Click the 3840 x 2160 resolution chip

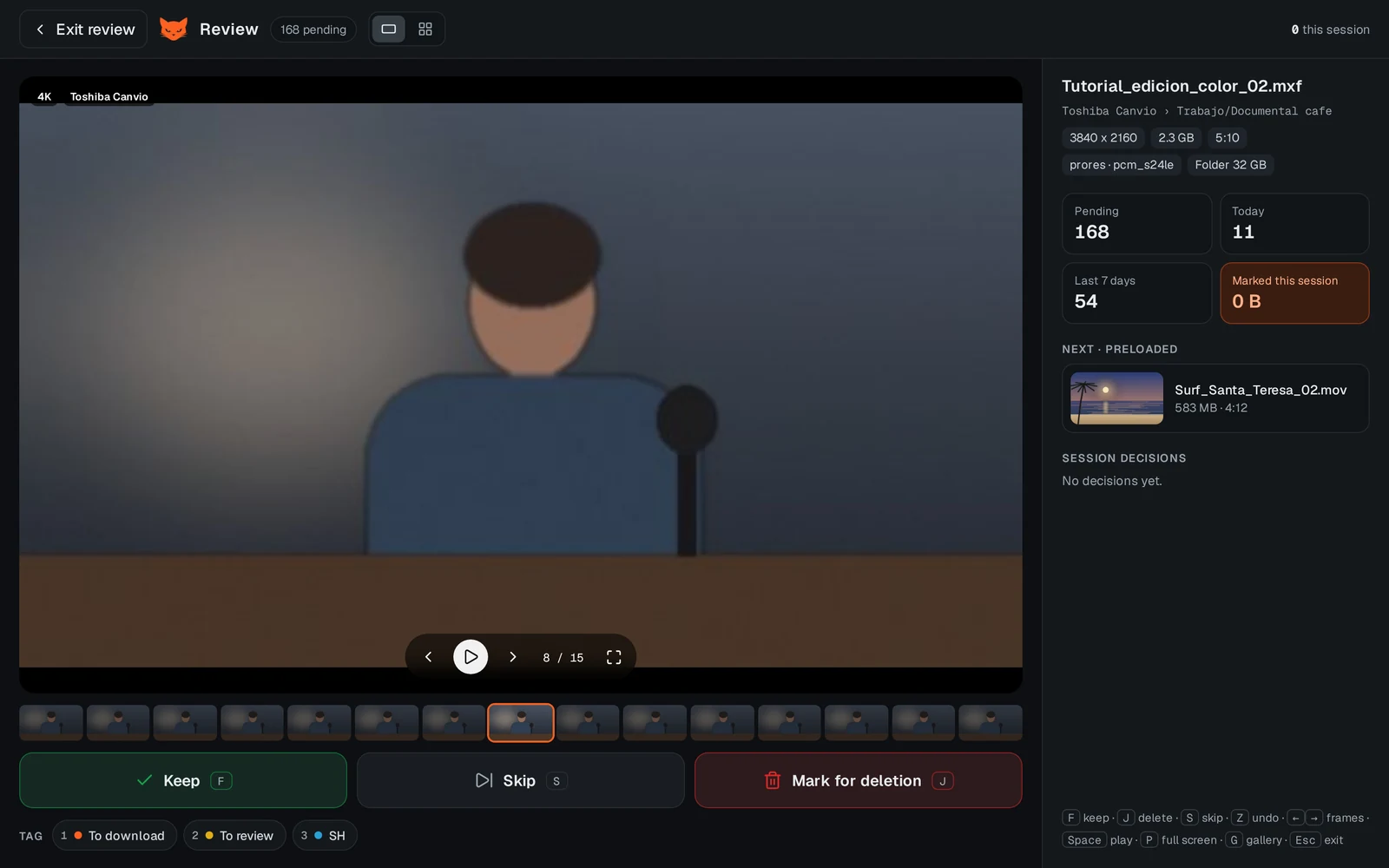1103,137
